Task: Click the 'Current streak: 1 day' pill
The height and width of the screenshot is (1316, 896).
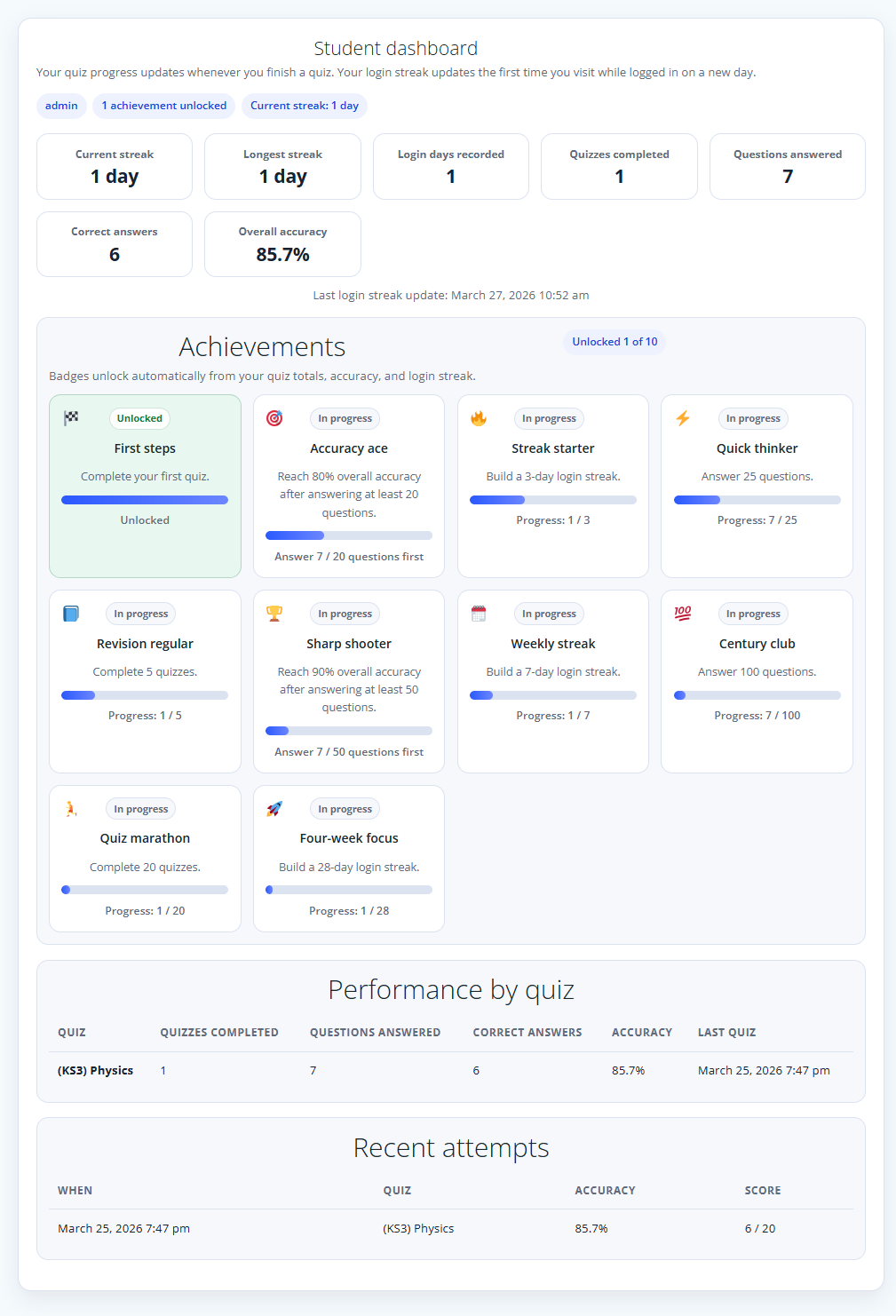Action: 305,106
